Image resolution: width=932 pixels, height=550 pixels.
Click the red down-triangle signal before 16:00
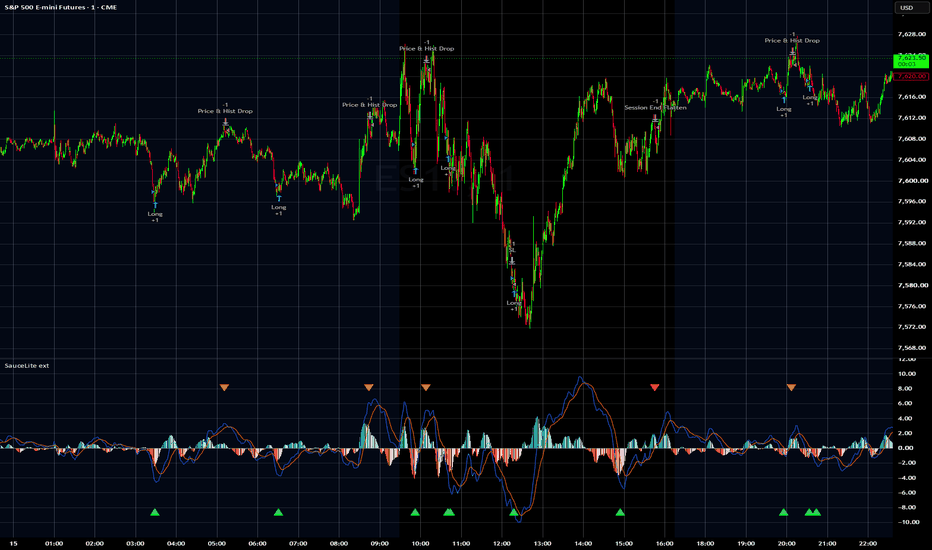click(x=654, y=388)
